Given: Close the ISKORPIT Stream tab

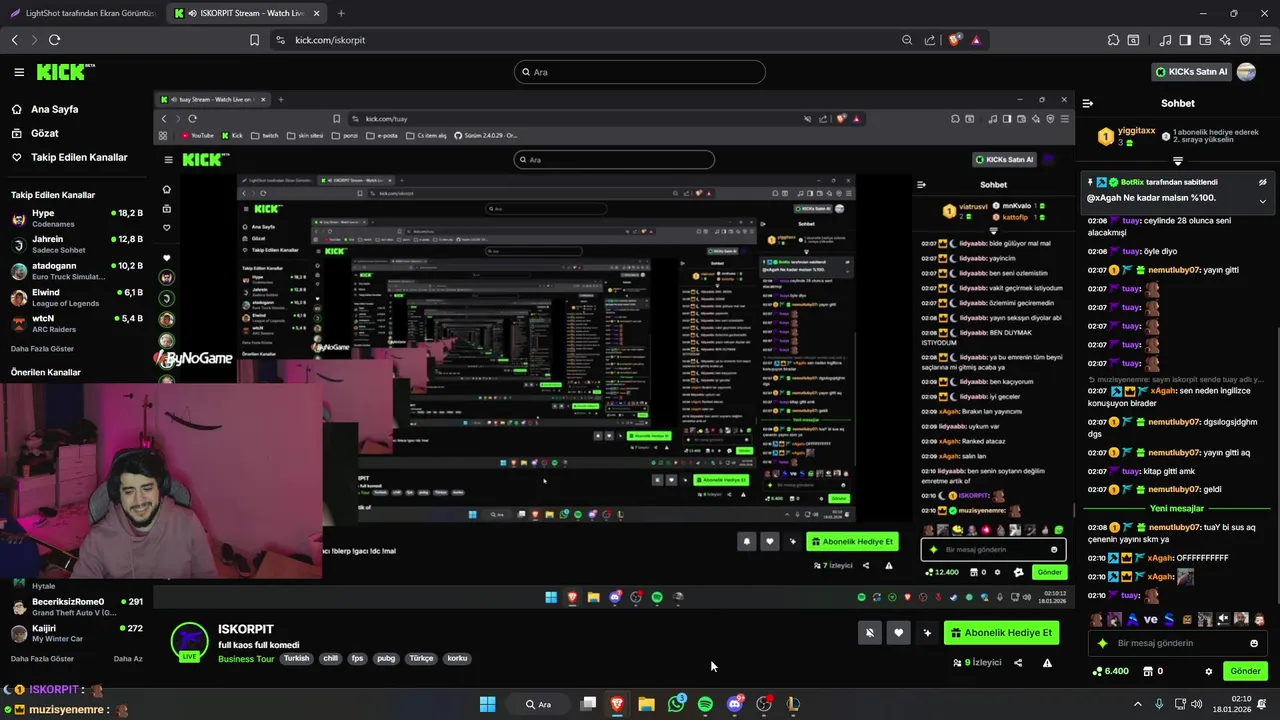Looking at the screenshot, I should tap(318, 13).
